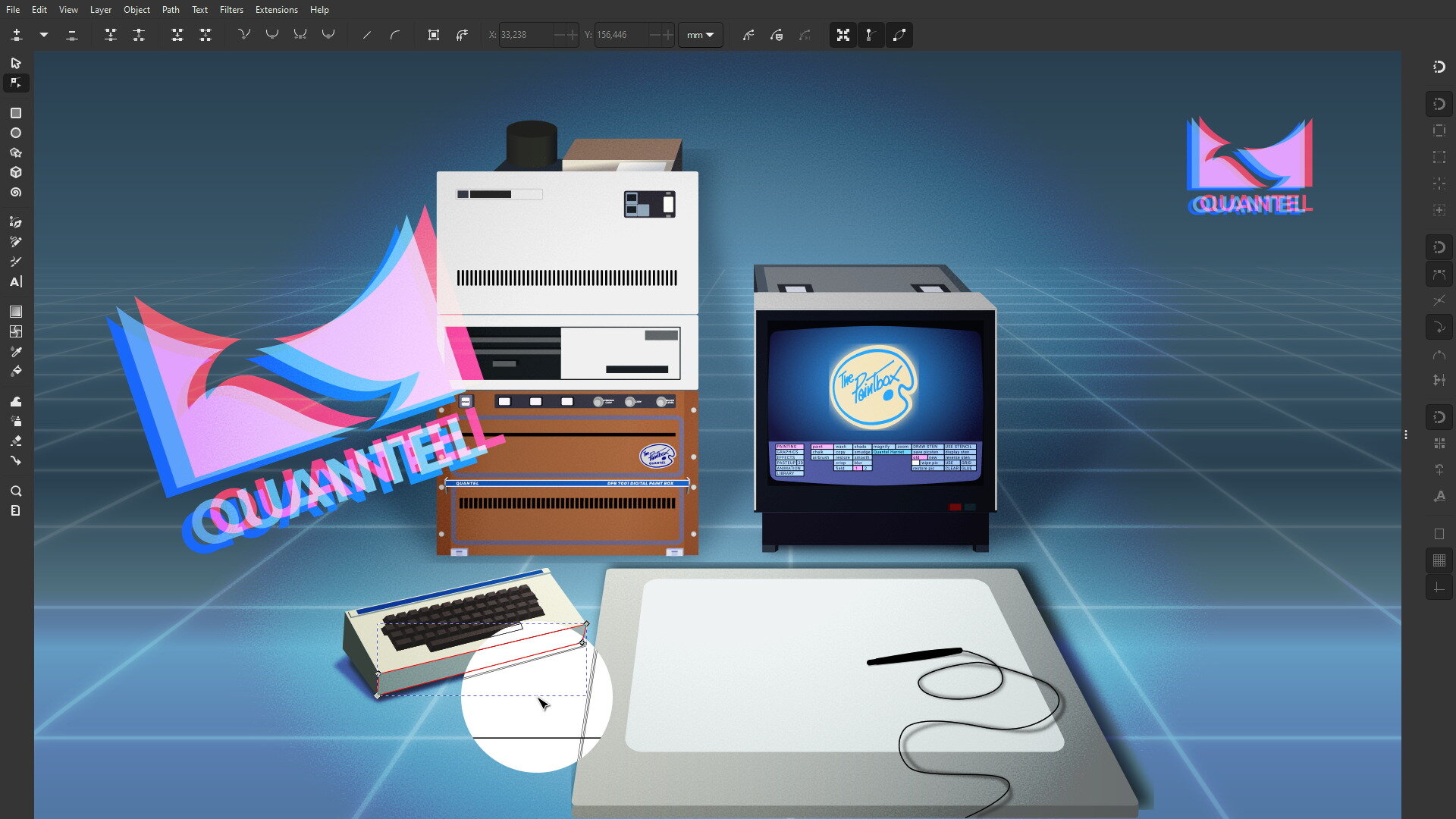
Task: Toggle Snap nodes and paths button
Action: point(1439,247)
